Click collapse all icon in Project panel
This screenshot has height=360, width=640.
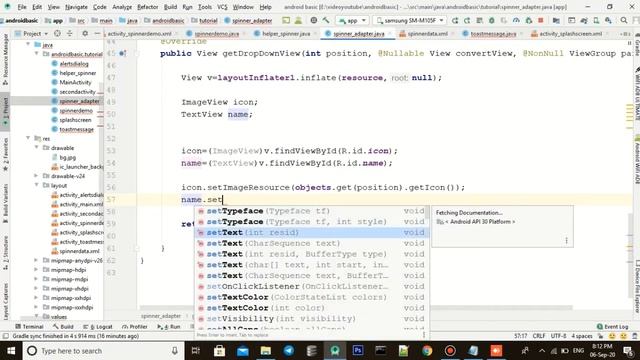point(69,33)
